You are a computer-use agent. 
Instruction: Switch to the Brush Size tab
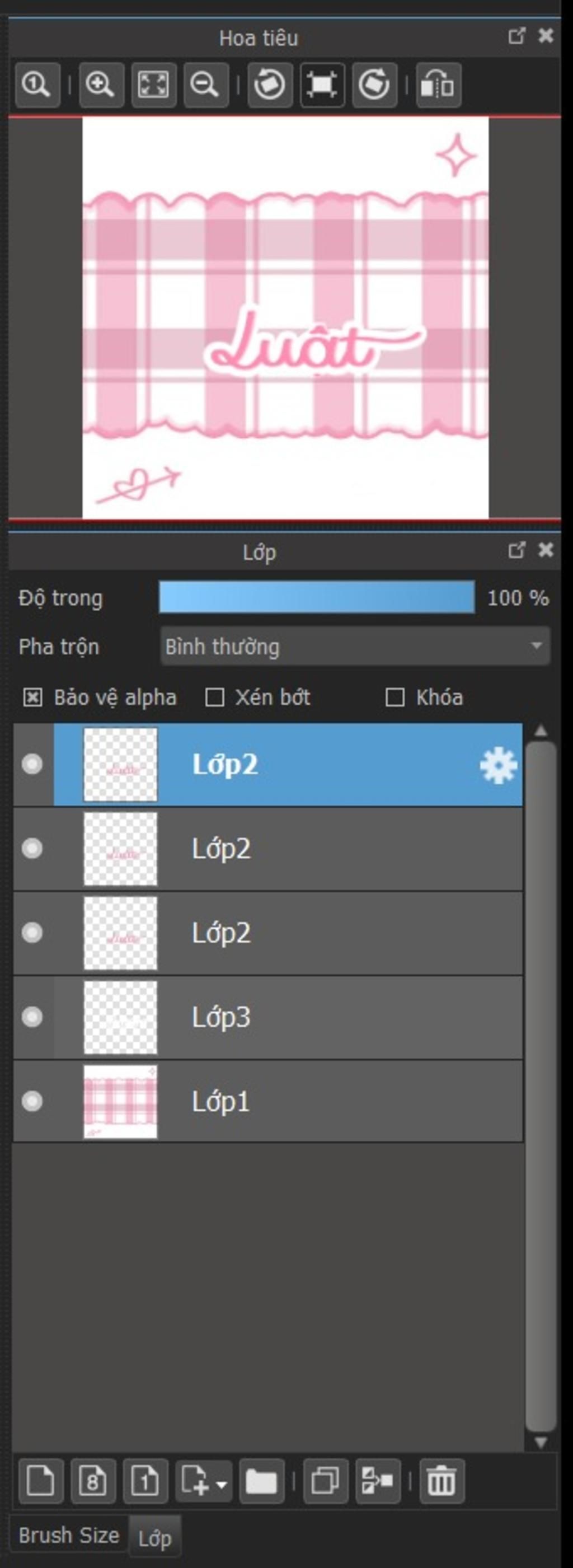click(69, 1535)
